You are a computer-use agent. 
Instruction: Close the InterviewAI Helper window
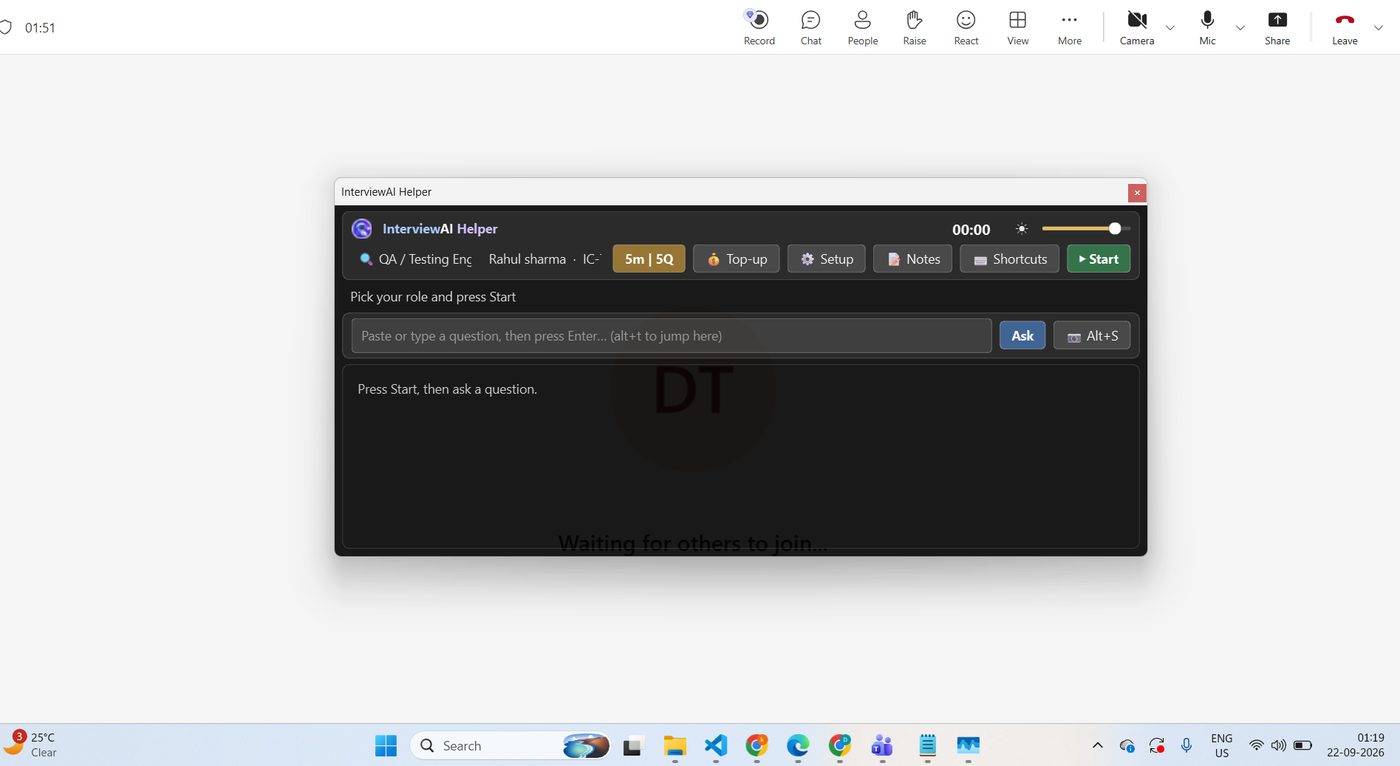(1137, 193)
